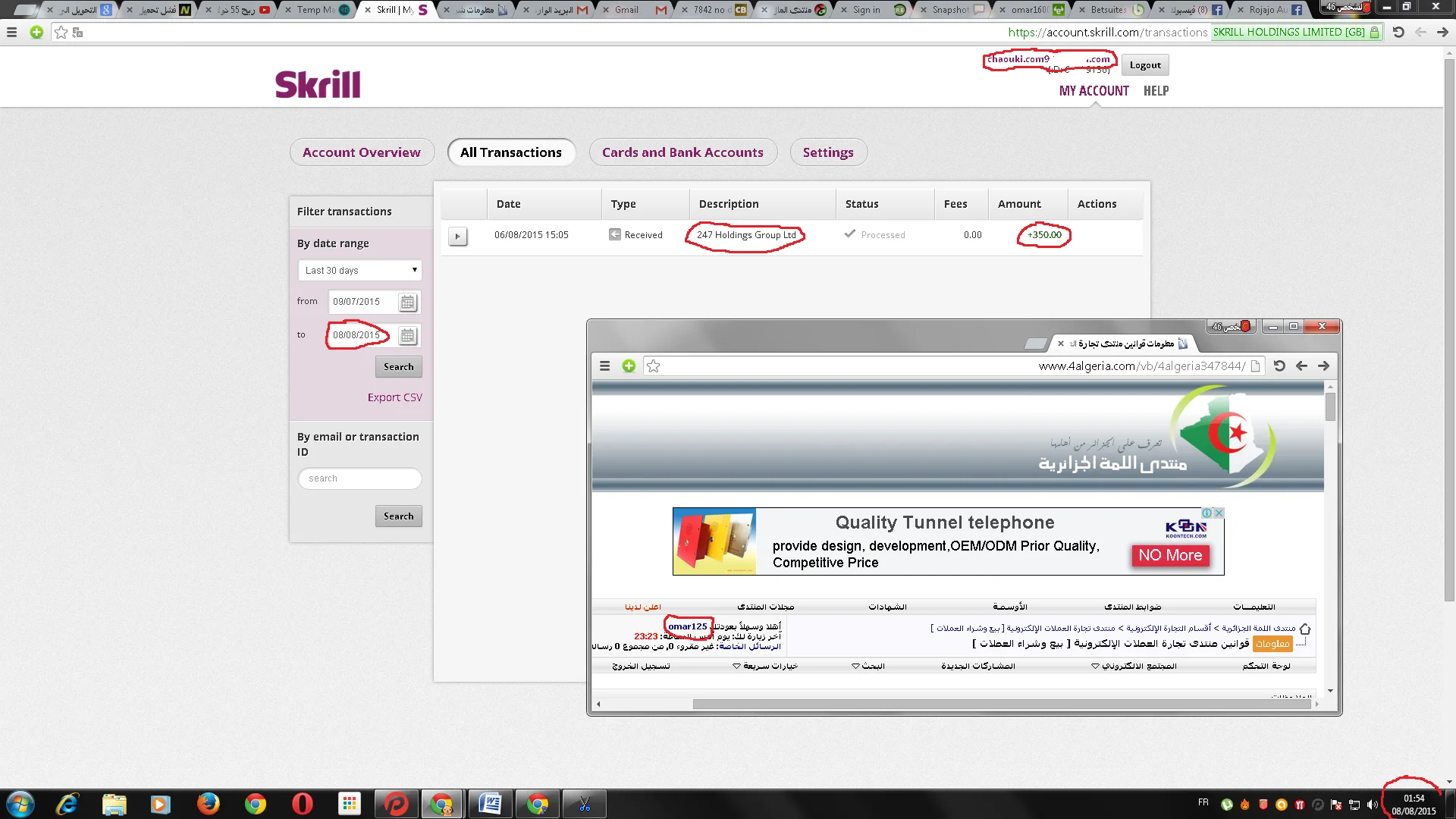Screen dimensions: 1456x819
Task: Open Firefox from the taskbar
Action: point(208,804)
